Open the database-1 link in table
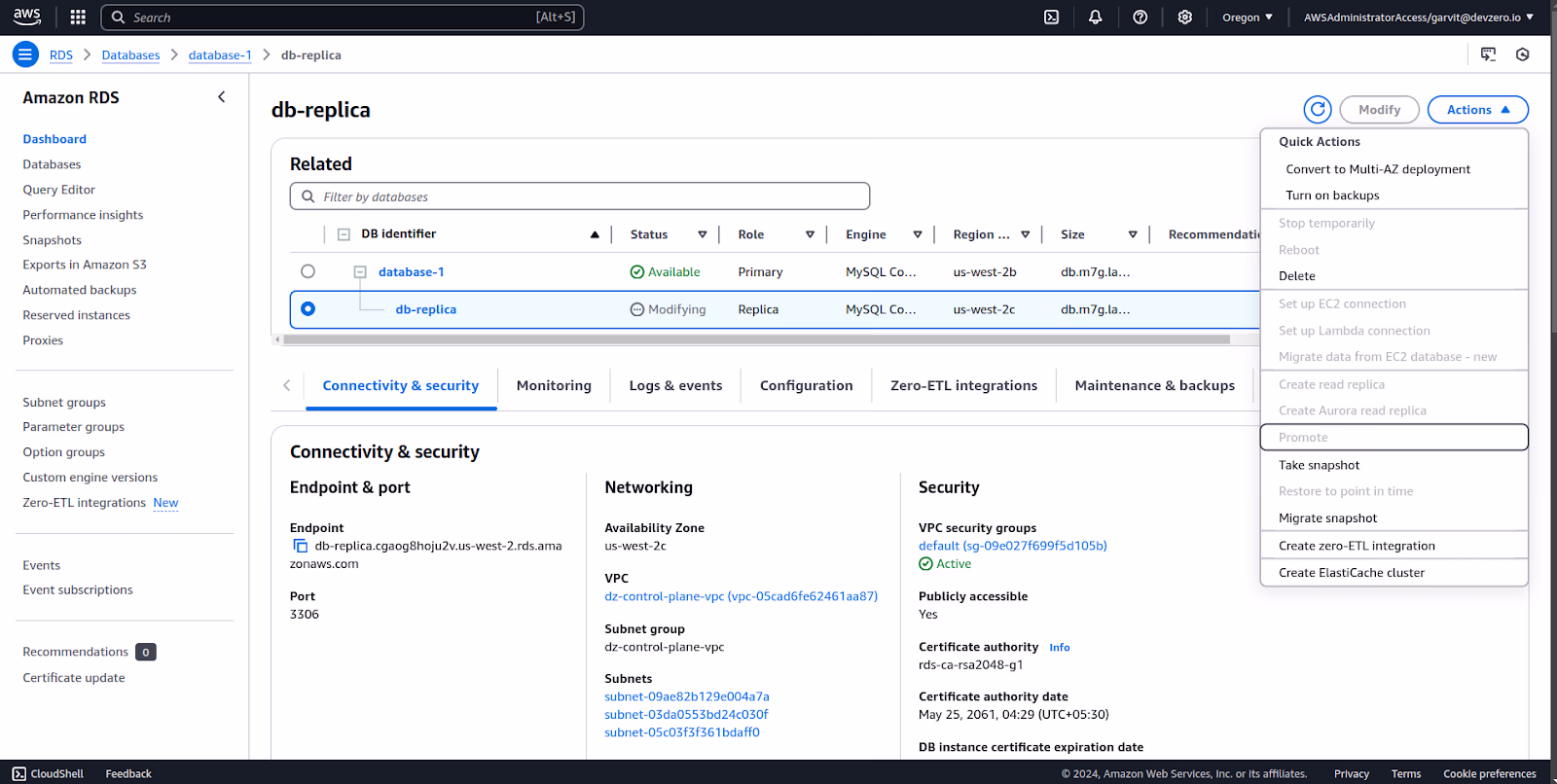The image size is (1557, 784). [x=411, y=272]
